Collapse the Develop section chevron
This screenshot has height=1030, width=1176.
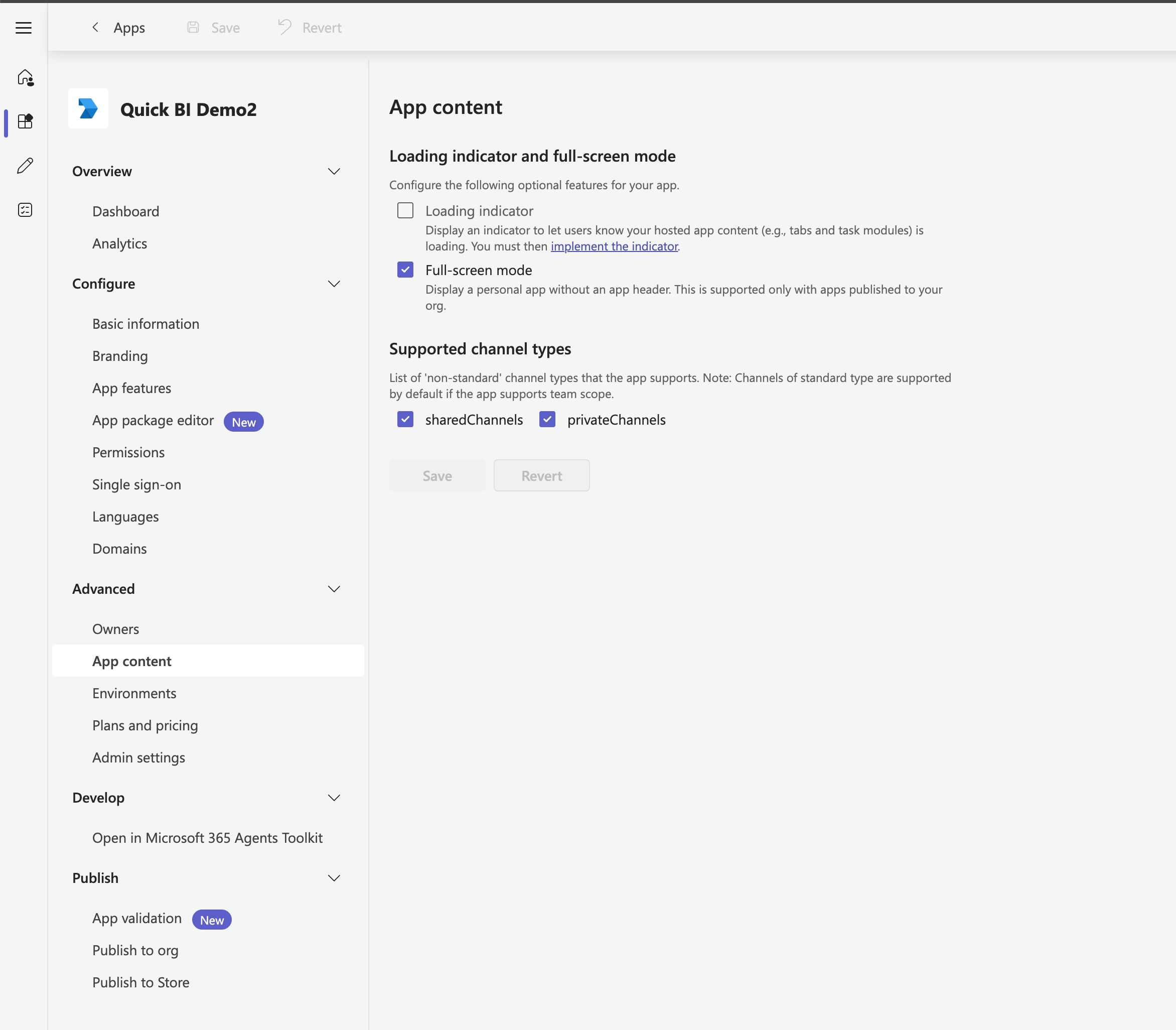pos(334,797)
